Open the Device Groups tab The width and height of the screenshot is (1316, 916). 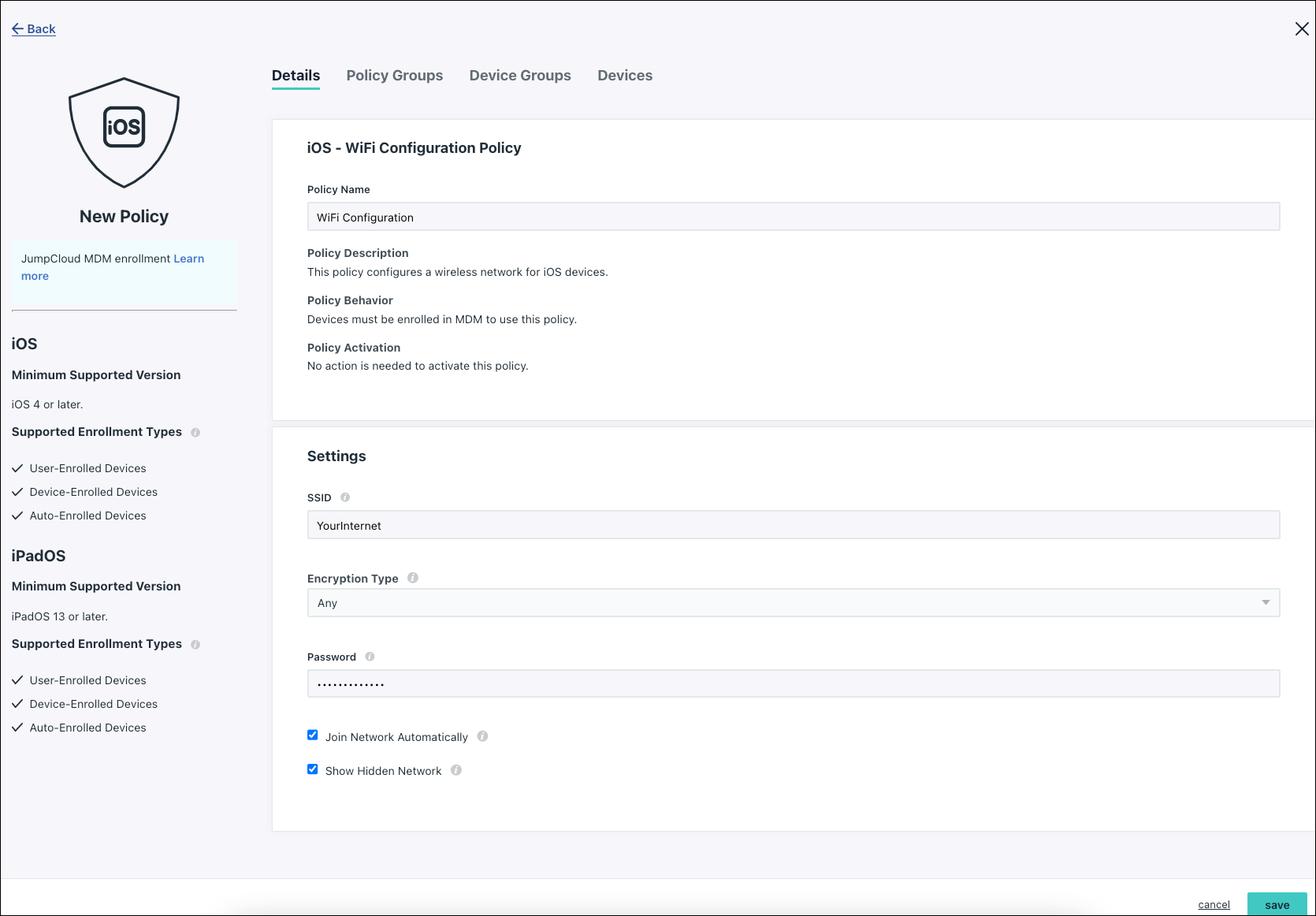[520, 76]
